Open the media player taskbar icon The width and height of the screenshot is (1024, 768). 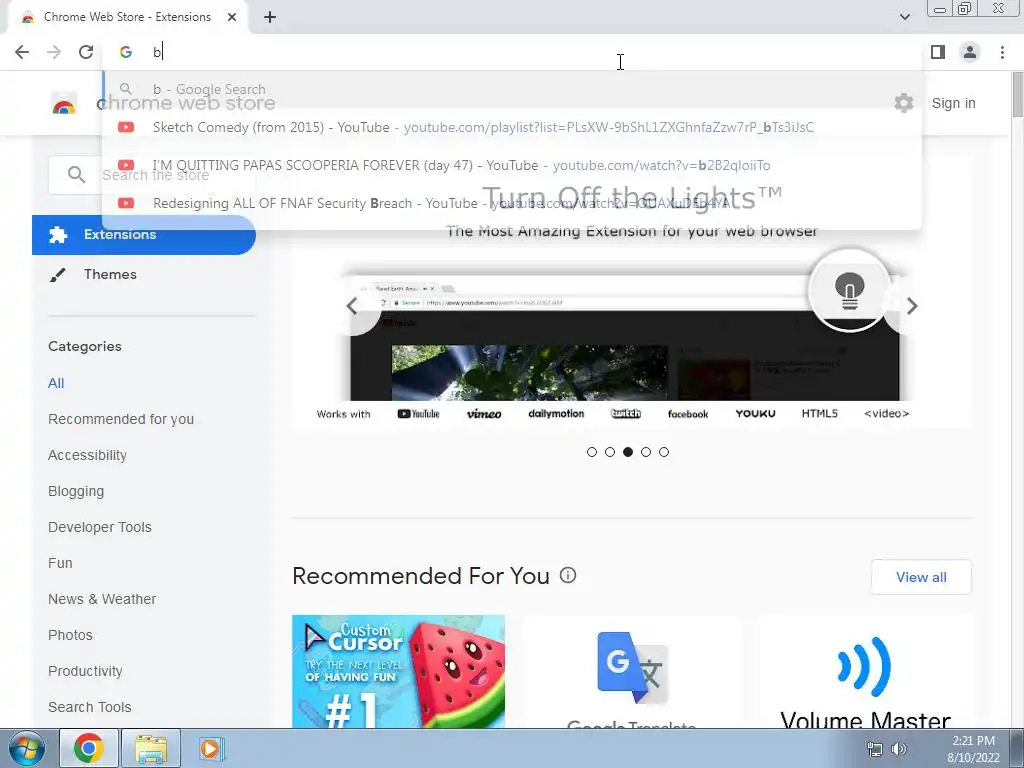point(210,748)
